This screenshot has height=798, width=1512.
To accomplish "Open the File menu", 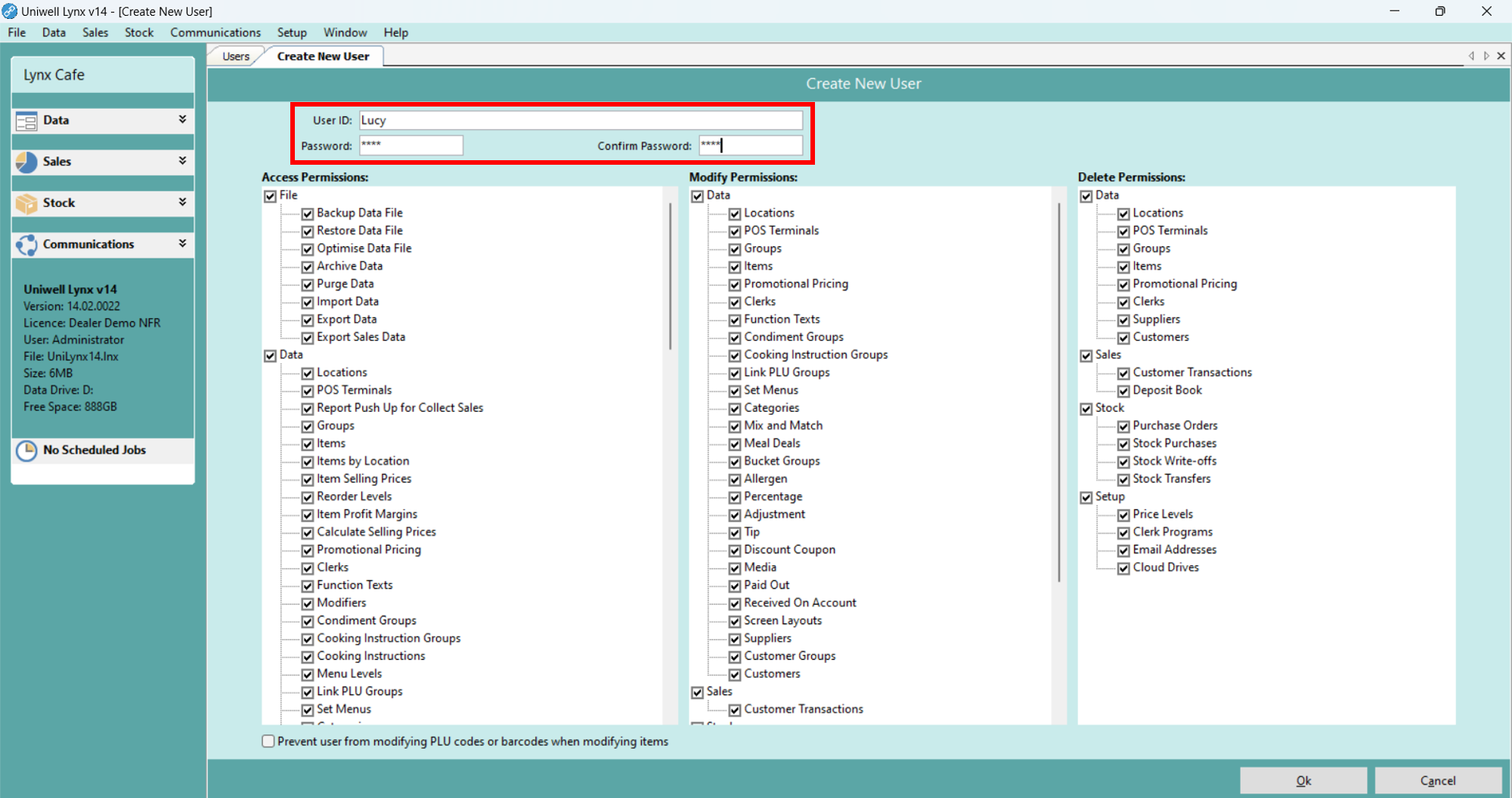I will click(17, 32).
